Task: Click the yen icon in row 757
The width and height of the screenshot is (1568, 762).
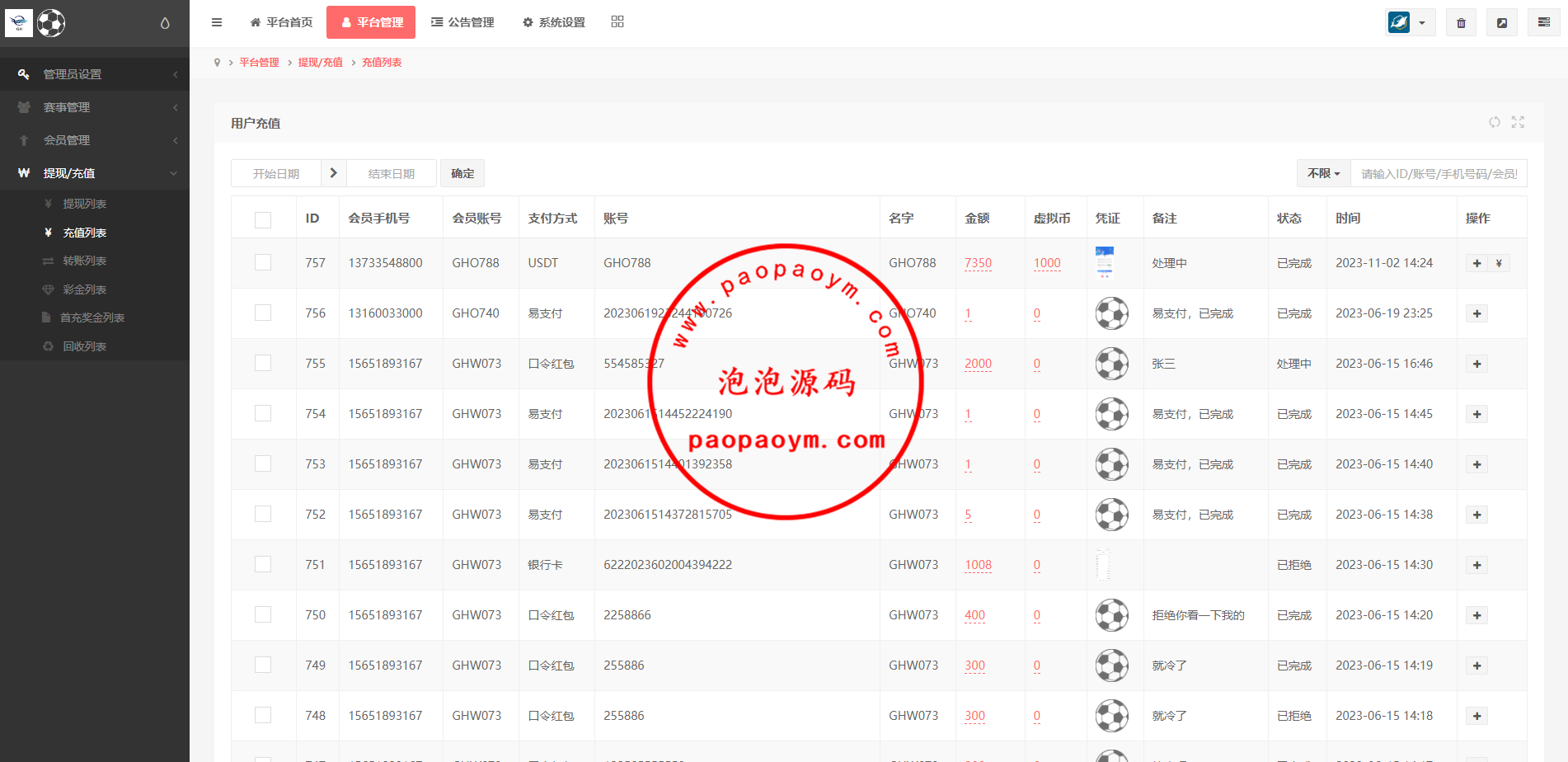Action: (x=1499, y=264)
